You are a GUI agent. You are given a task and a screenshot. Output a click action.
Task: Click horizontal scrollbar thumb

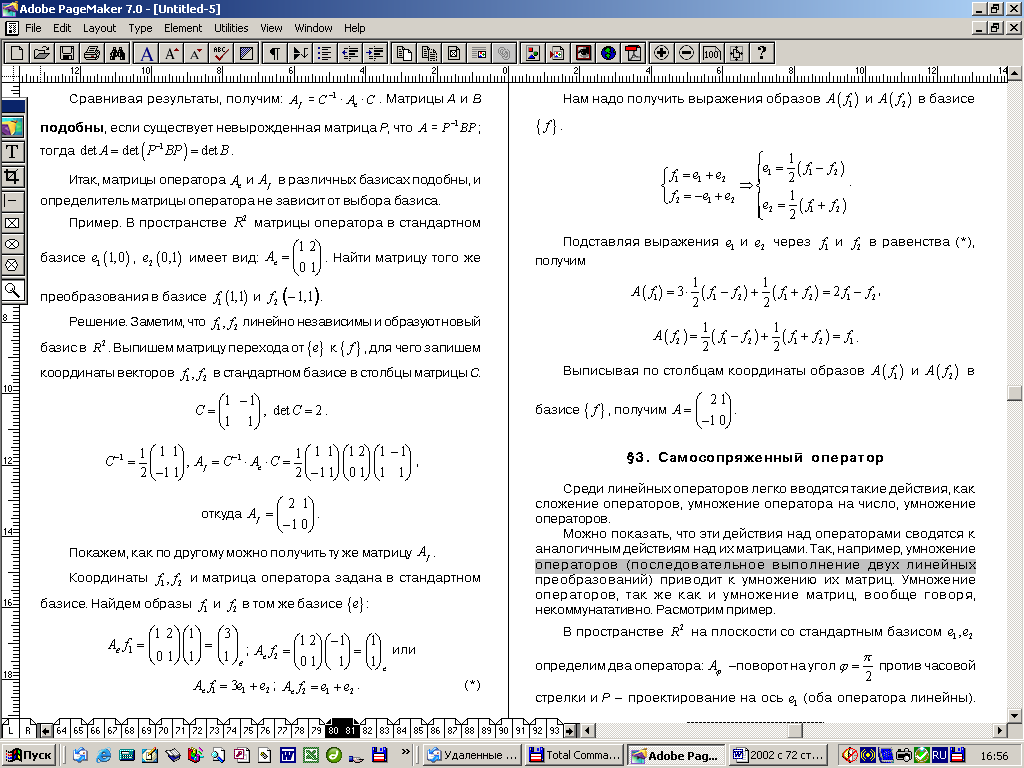(x=795, y=730)
